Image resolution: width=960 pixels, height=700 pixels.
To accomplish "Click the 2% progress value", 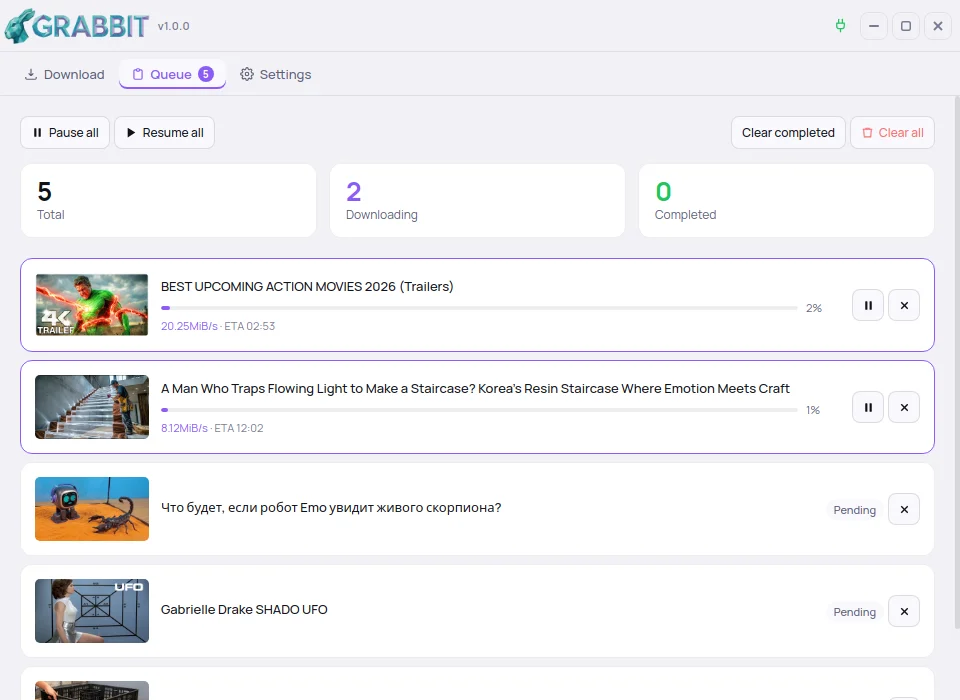I will click(x=814, y=308).
